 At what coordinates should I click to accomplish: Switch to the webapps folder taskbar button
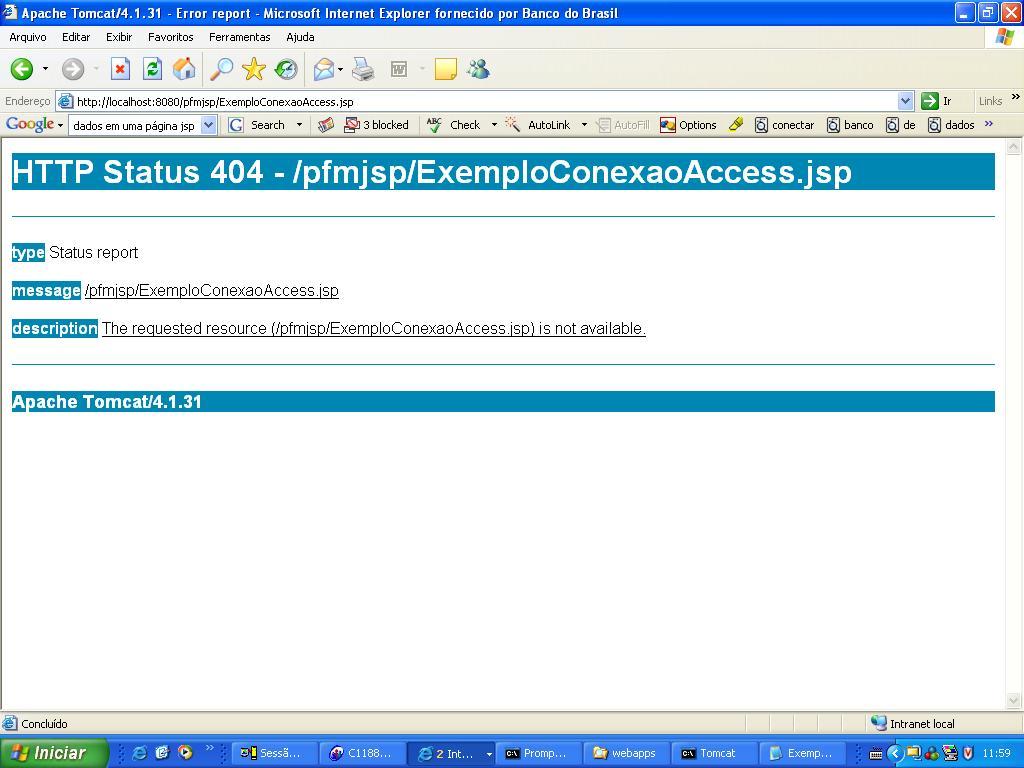coord(625,754)
